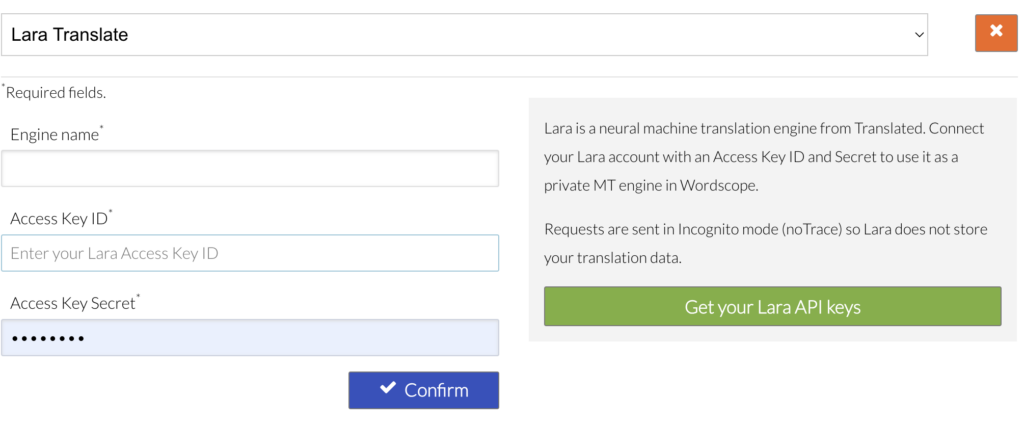Viewport: 1024px width, 425px height.
Task: Click the Engine name label
Action: tap(57, 134)
